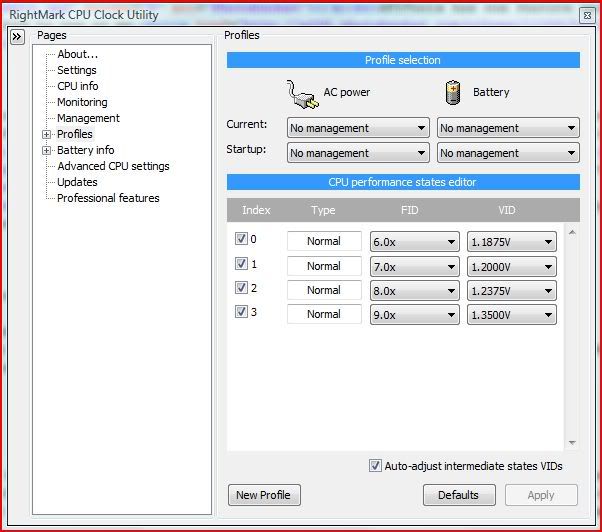Open the 6.0x FID dropdown

click(415, 242)
